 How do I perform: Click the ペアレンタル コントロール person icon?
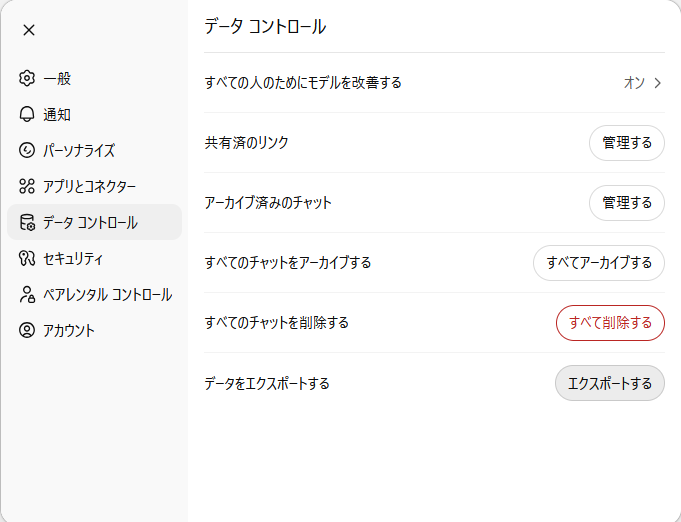[27, 294]
